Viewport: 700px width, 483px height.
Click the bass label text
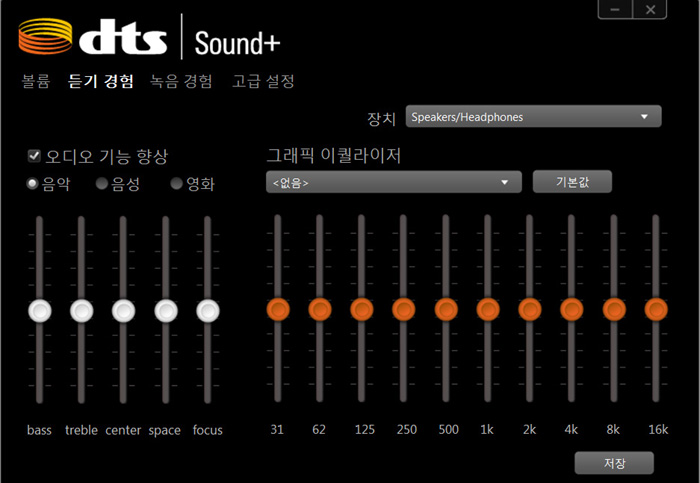(39, 430)
